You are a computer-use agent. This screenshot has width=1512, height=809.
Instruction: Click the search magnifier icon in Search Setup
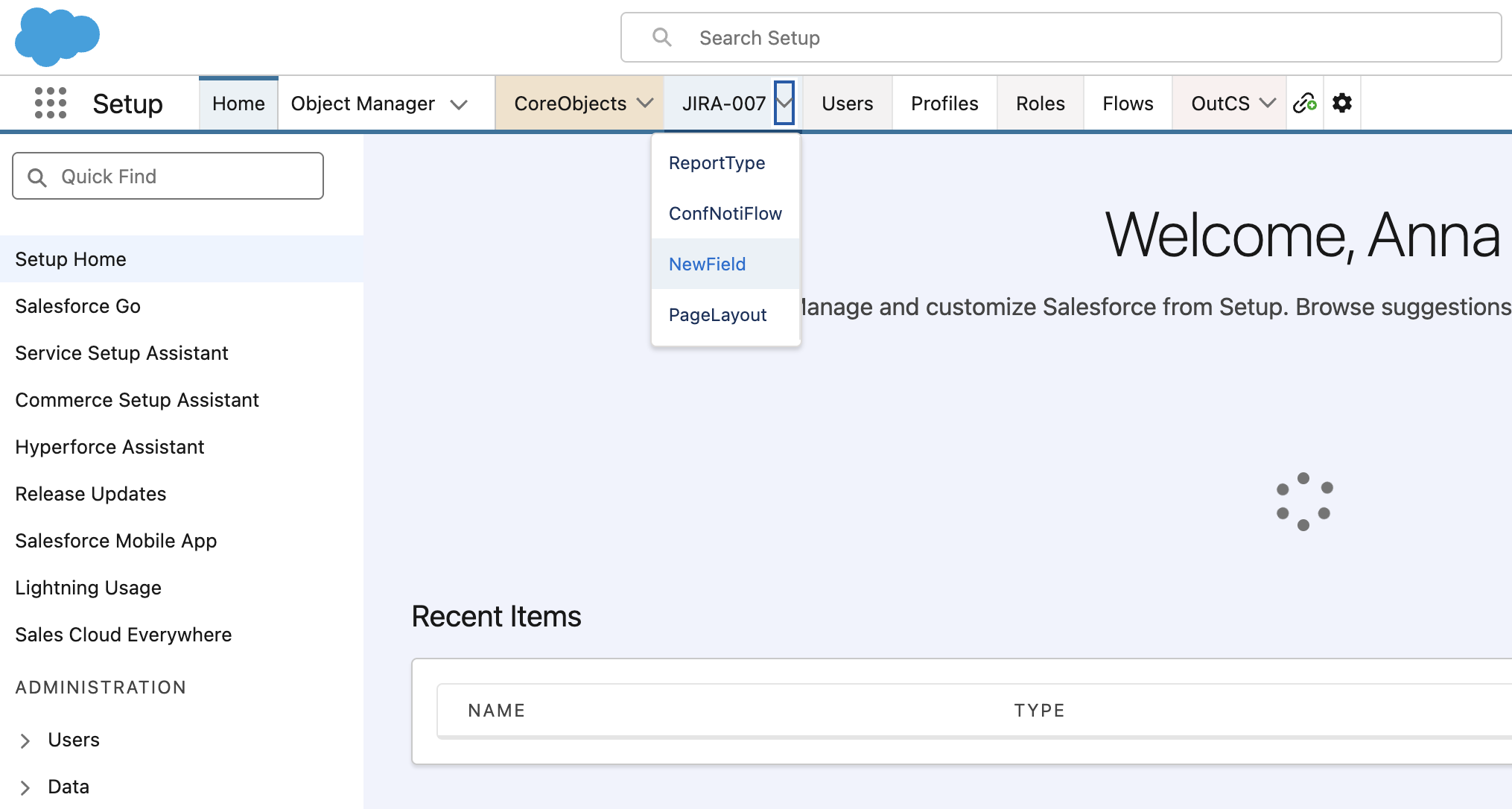661,37
